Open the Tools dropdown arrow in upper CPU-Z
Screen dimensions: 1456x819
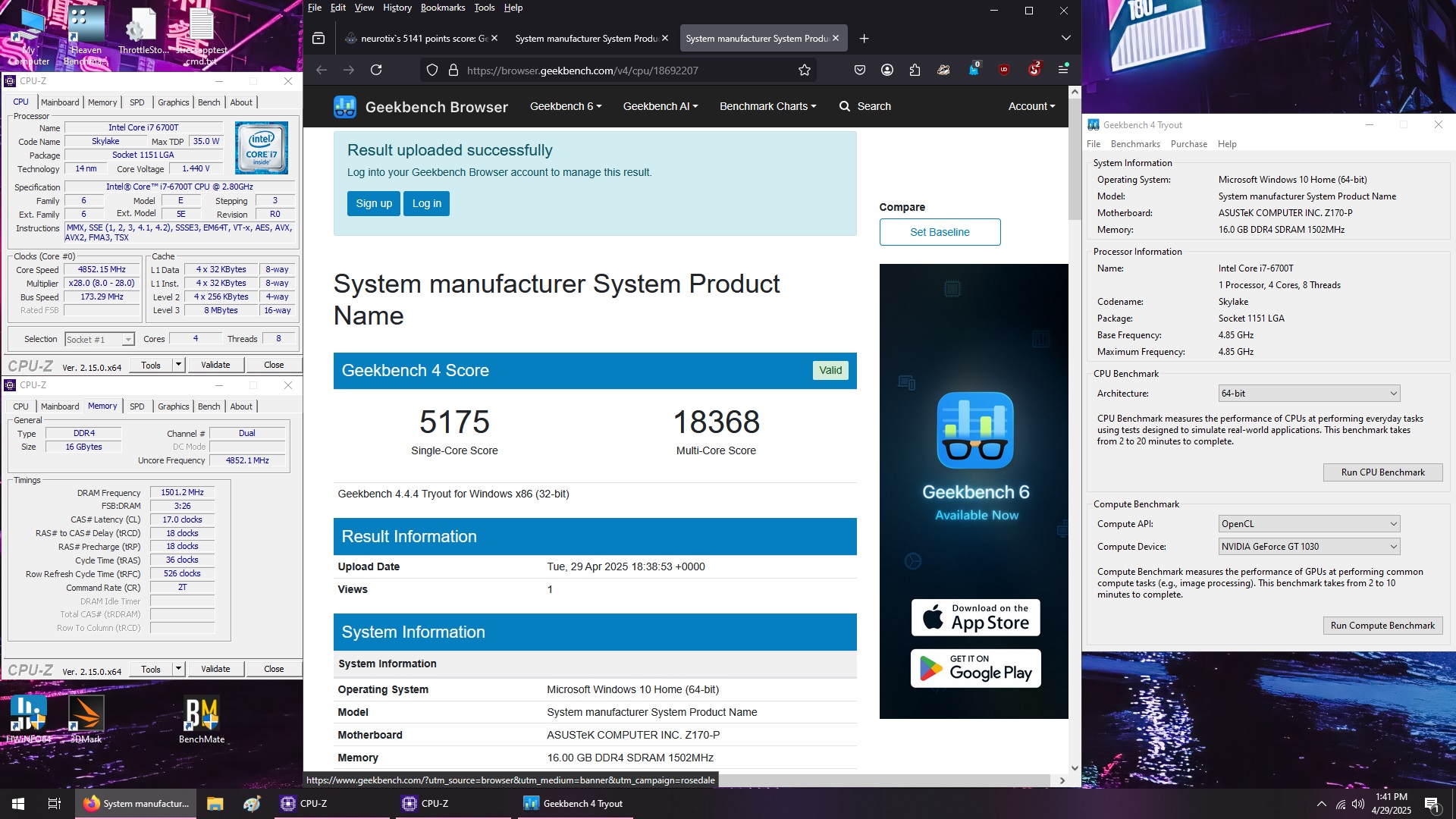(x=179, y=365)
